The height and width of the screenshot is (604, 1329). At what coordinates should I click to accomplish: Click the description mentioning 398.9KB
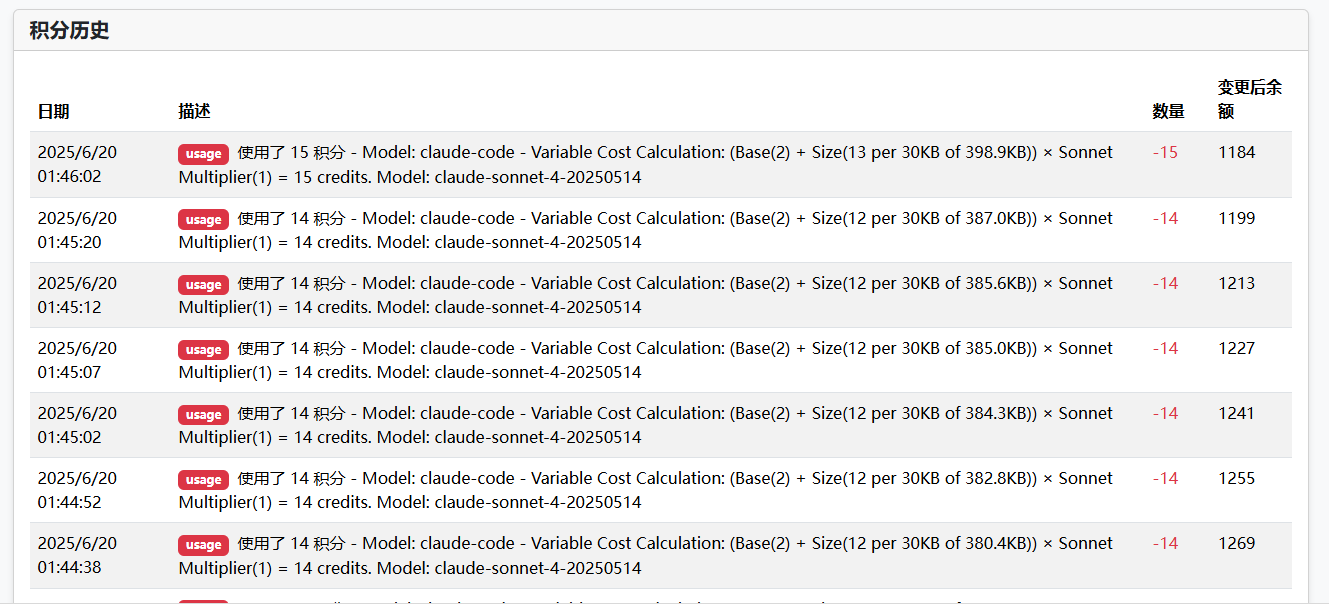(645, 165)
